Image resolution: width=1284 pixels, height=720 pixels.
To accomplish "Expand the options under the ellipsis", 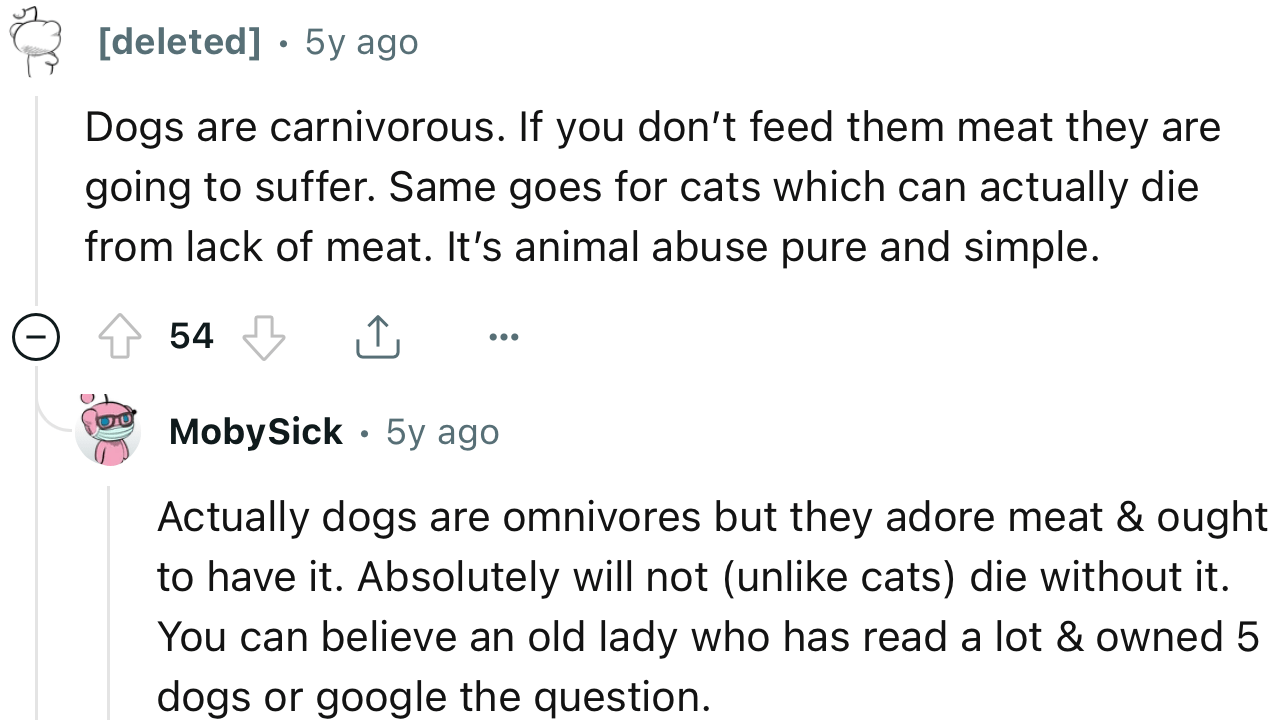I will point(504,336).
